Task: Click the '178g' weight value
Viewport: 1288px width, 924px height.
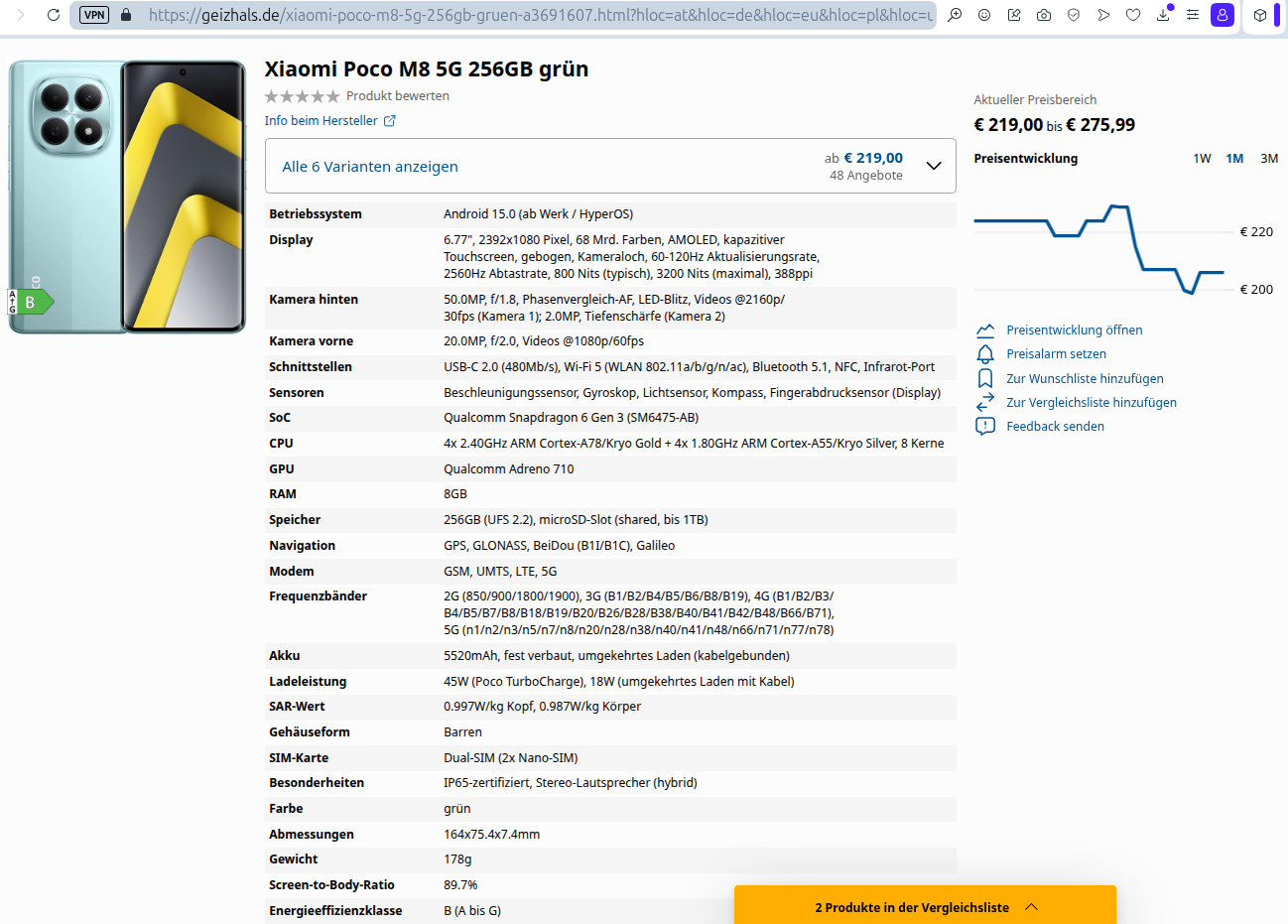Action: [457, 859]
